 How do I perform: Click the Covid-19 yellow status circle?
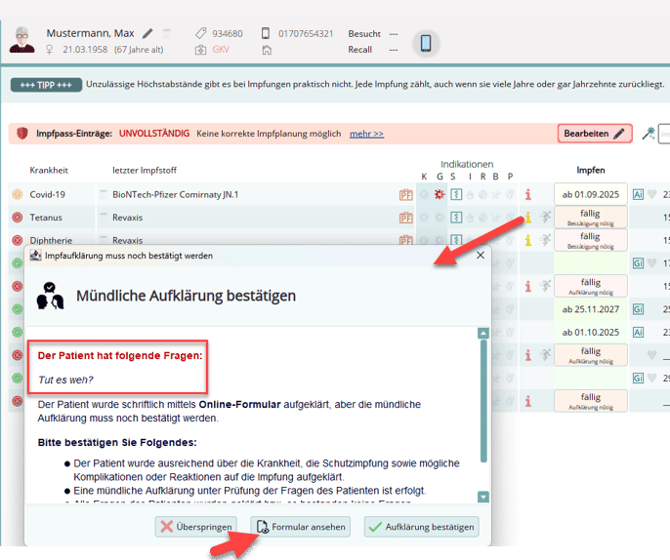tap(17, 195)
